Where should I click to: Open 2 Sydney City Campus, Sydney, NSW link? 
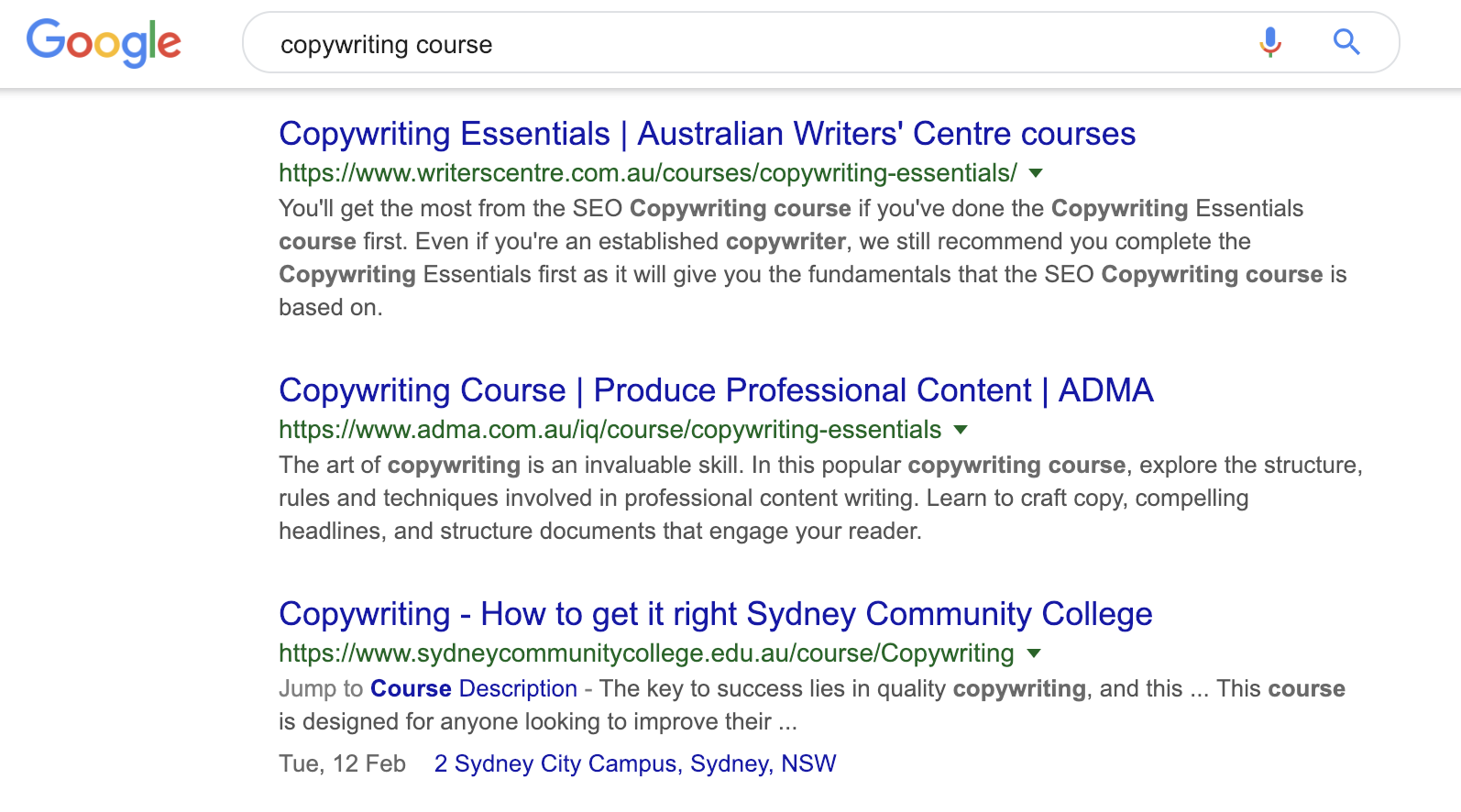(x=635, y=763)
